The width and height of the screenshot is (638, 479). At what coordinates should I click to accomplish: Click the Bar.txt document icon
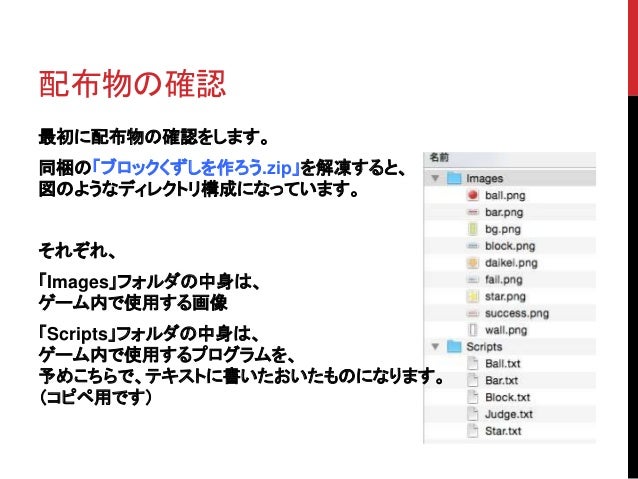tap(472, 381)
